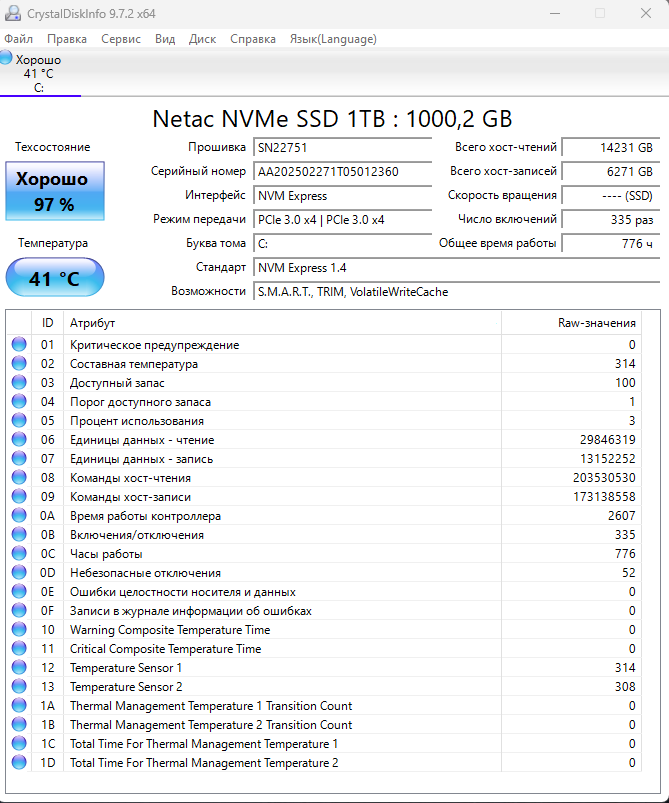This screenshot has width=669, height=803.
Task: Click status icon of Составная температура row
Action: (19, 363)
